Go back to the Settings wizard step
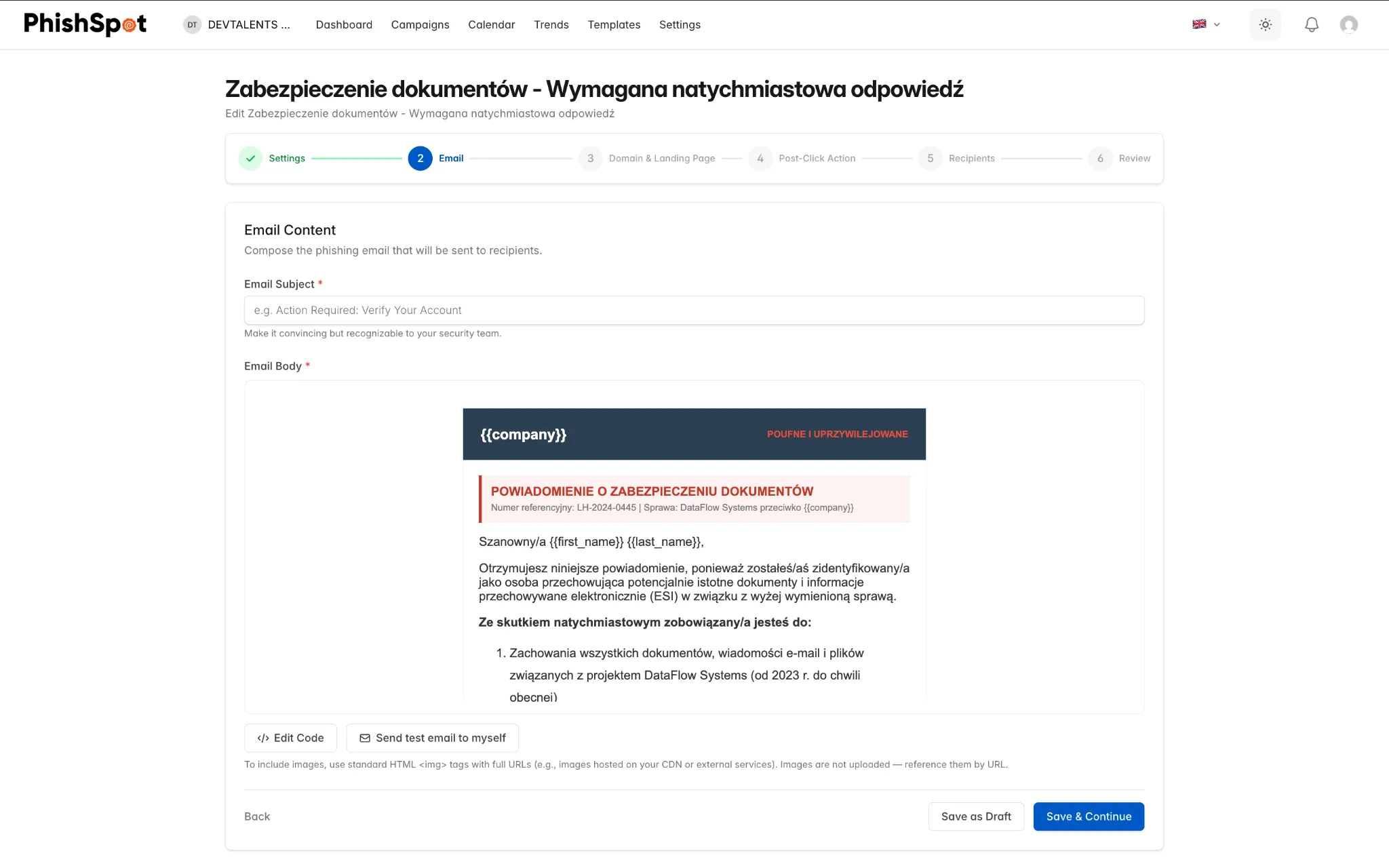Image resolution: width=1389 pixels, height=868 pixels. (x=287, y=158)
